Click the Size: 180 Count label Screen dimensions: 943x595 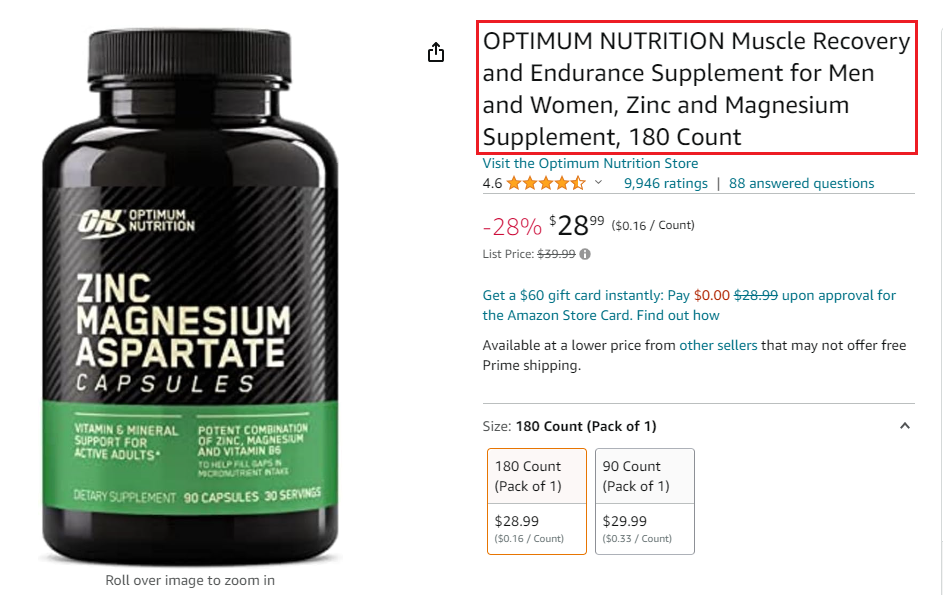[x=569, y=427]
